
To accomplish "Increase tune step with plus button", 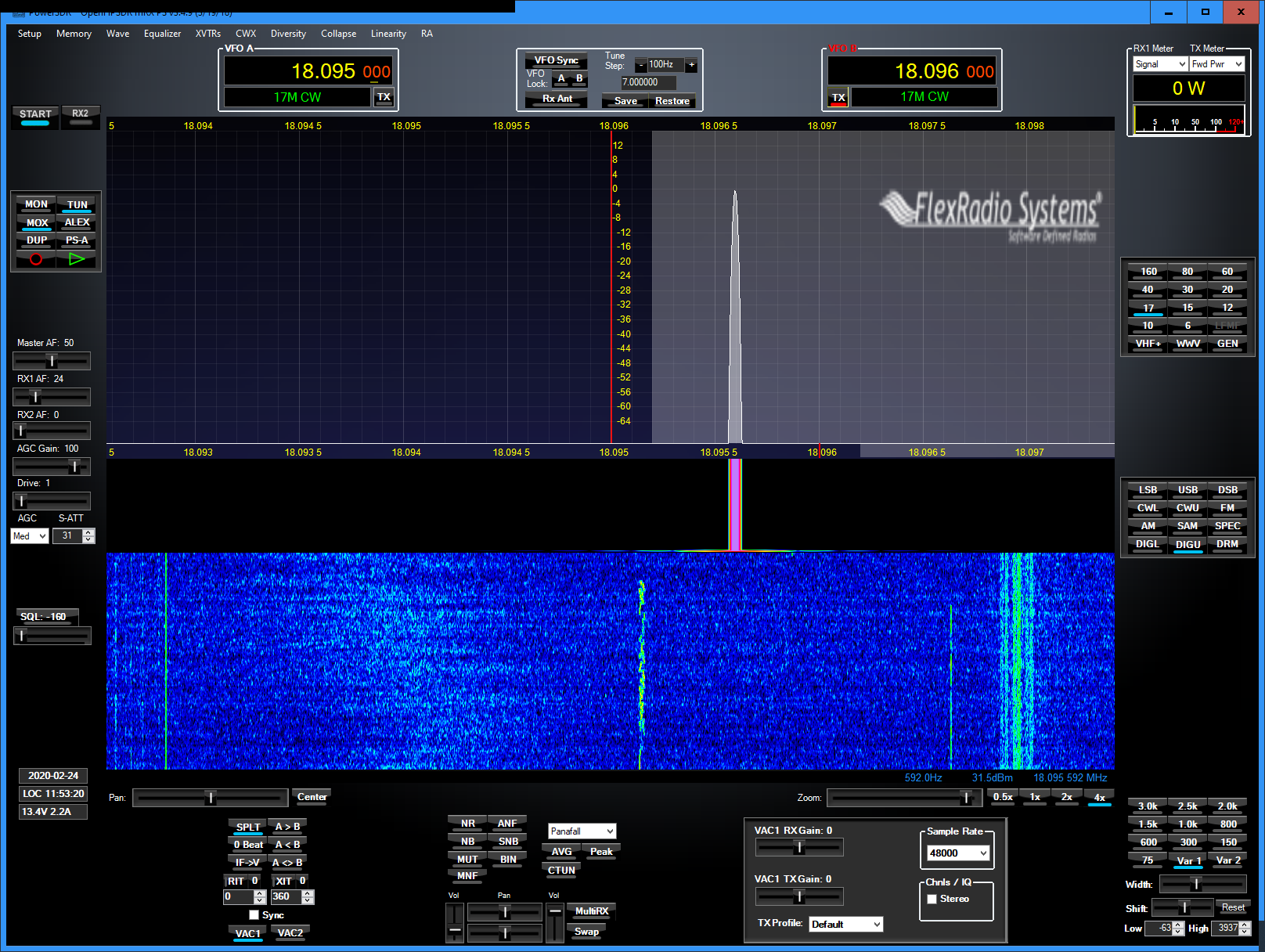I will click(691, 65).
